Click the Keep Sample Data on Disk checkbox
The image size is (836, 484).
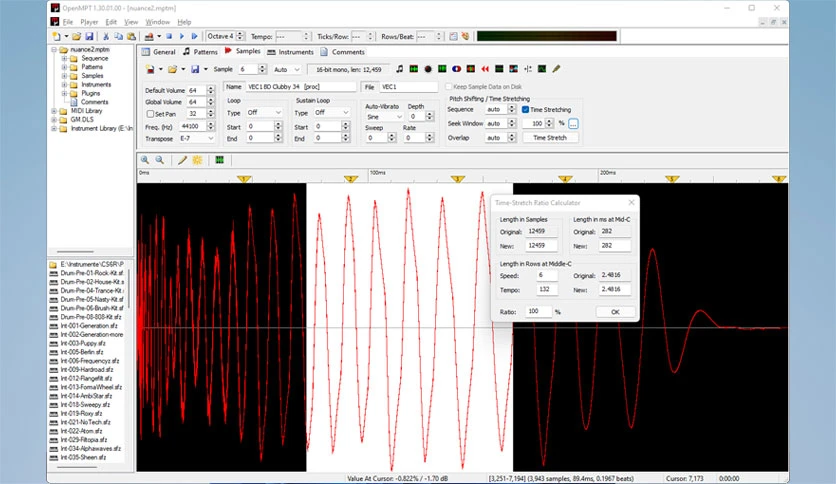click(449, 86)
